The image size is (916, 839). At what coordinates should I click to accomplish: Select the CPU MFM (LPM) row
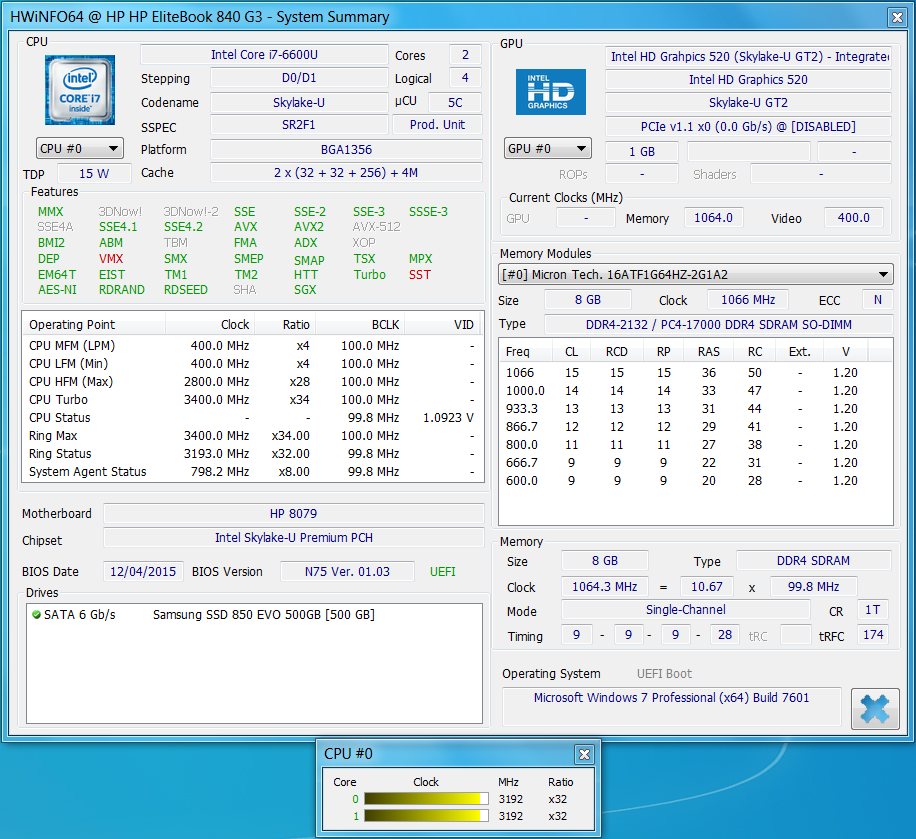(x=253, y=345)
